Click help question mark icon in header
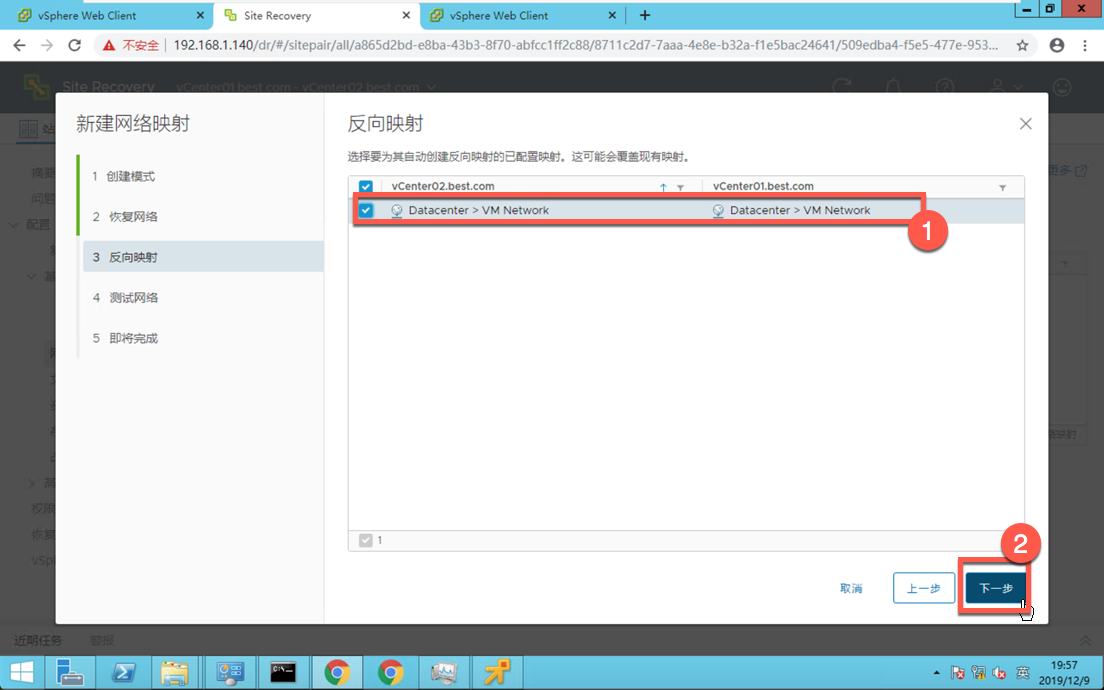 (x=944, y=87)
